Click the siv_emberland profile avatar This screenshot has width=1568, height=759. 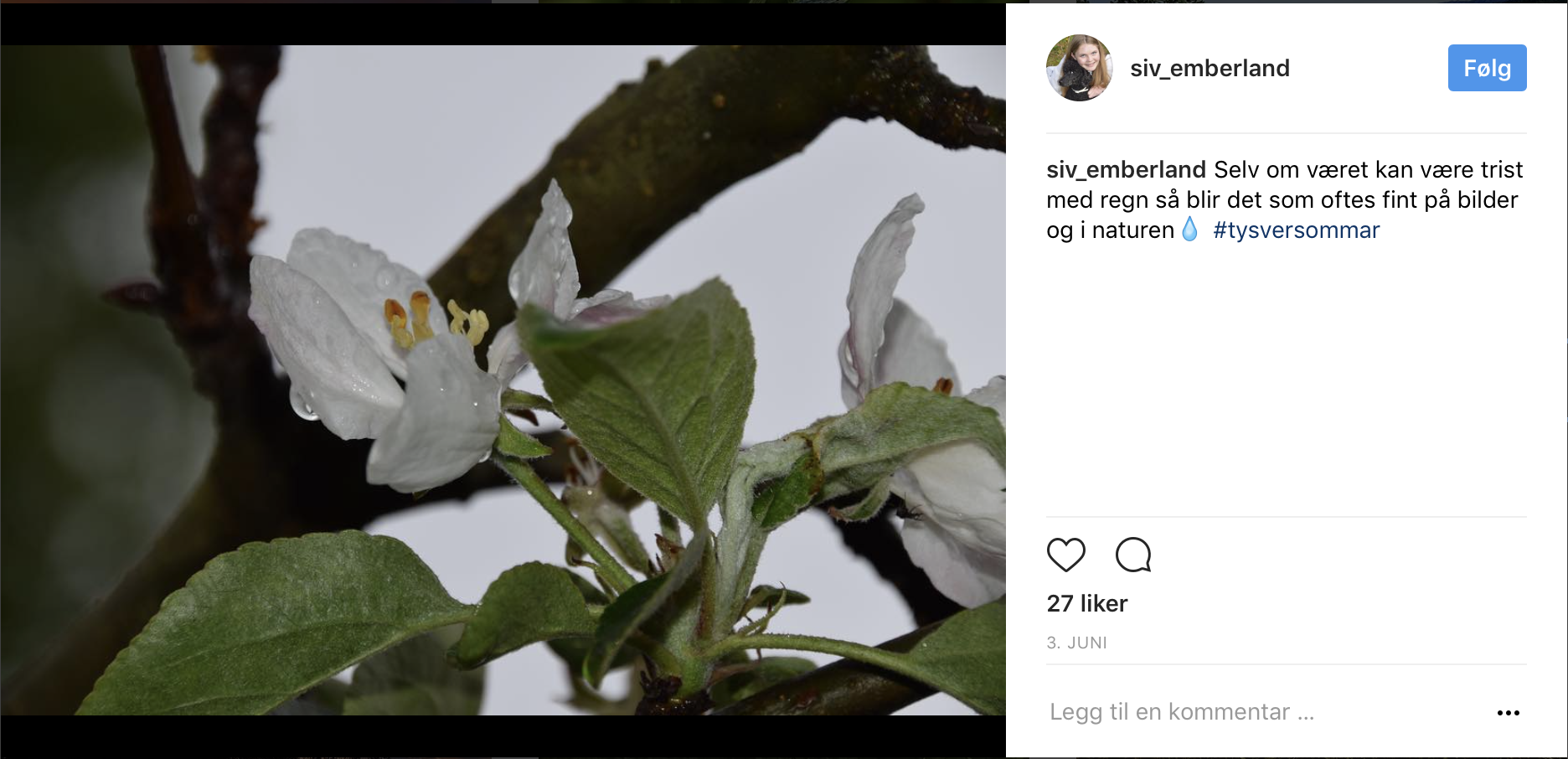tap(1079, 68)
